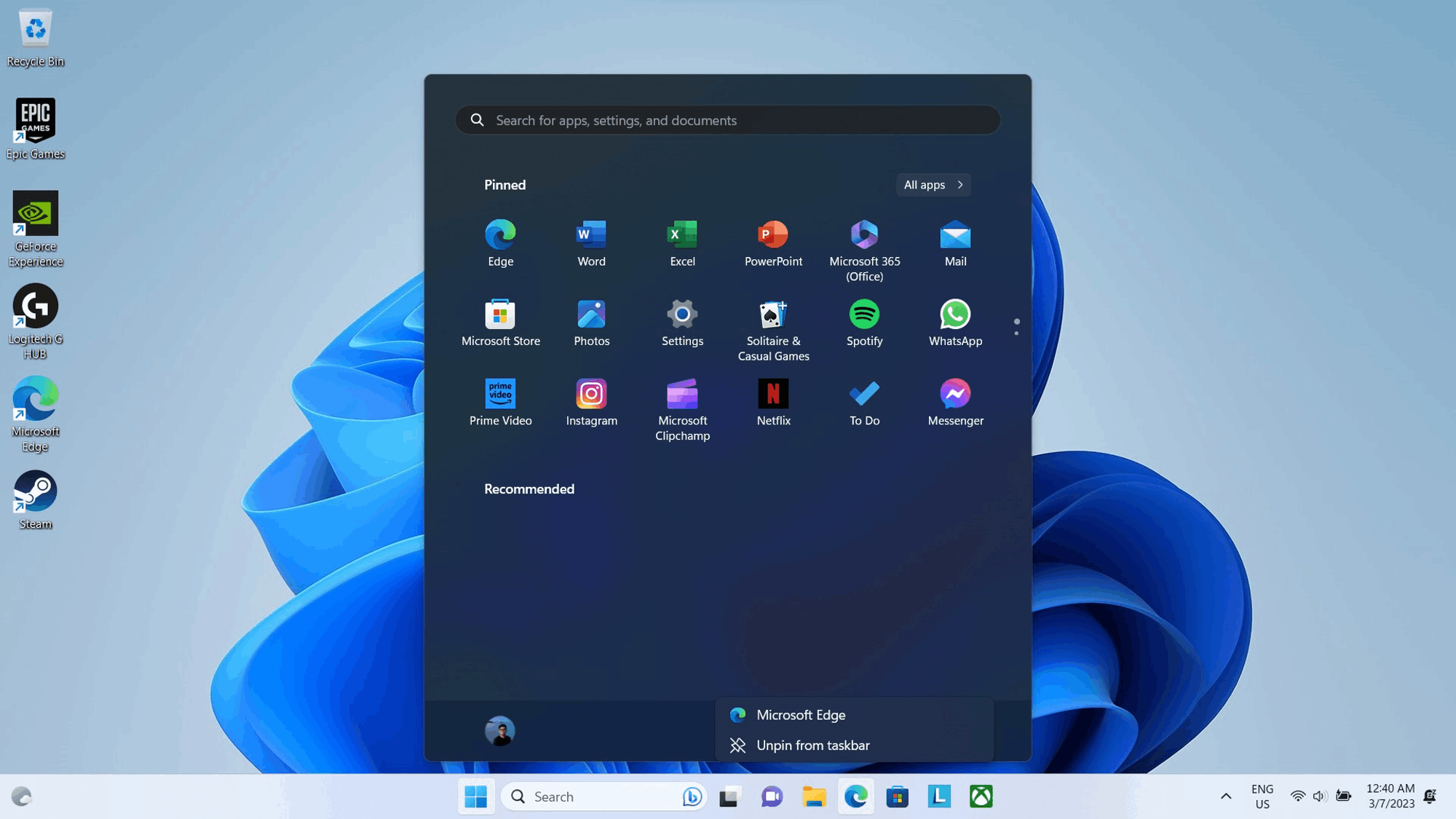
Task: Open Microsoft Clipchamp
Action: click(682, 408)
